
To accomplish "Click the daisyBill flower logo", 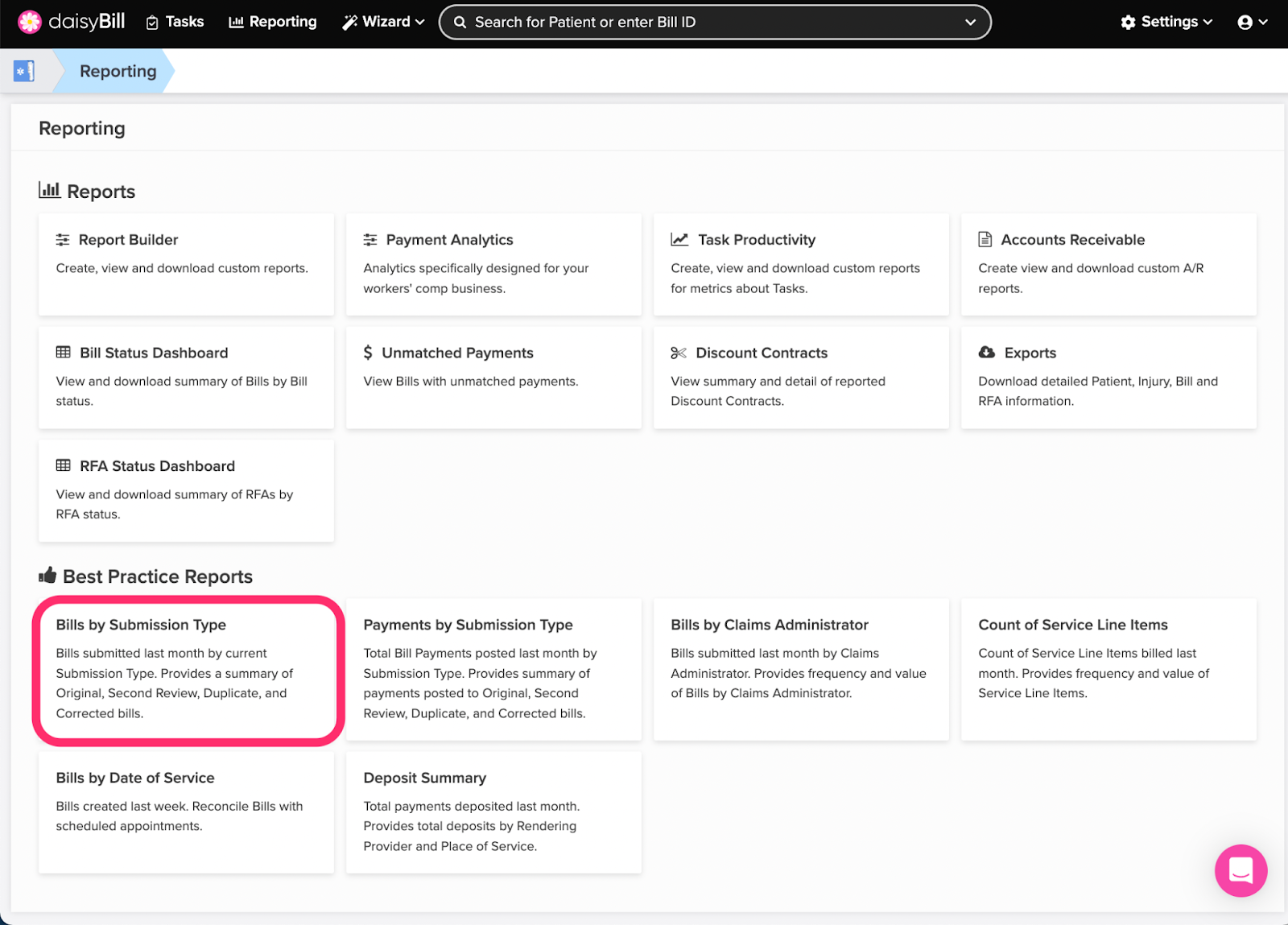I will coord(30,22).
